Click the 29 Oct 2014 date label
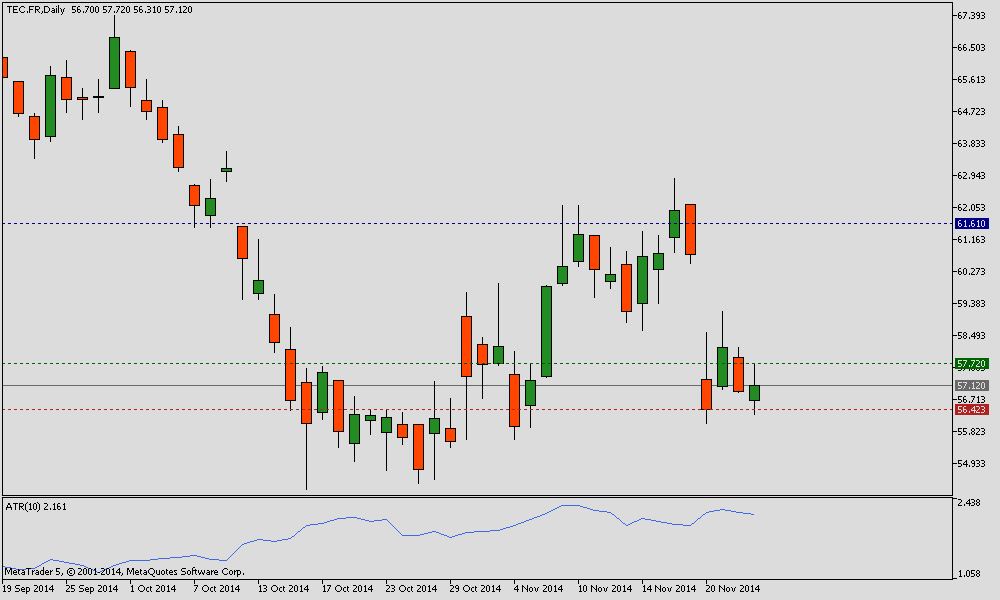Image resolution: width=1000 pixels, height=600 pixels. tap(475, 589)
